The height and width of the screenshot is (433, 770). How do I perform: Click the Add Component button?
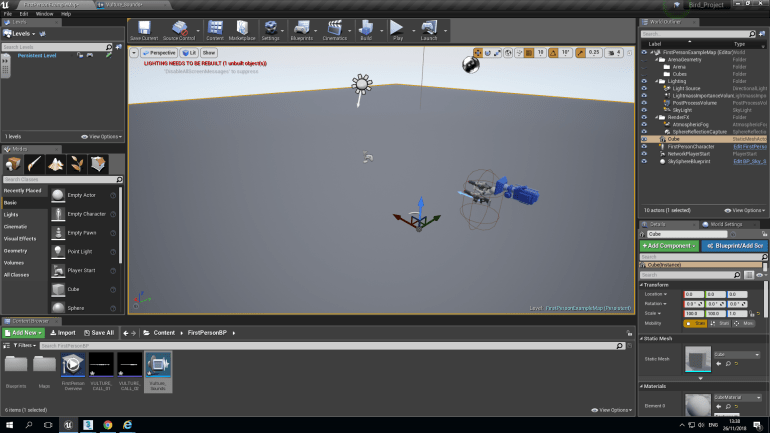coord(669,245)
